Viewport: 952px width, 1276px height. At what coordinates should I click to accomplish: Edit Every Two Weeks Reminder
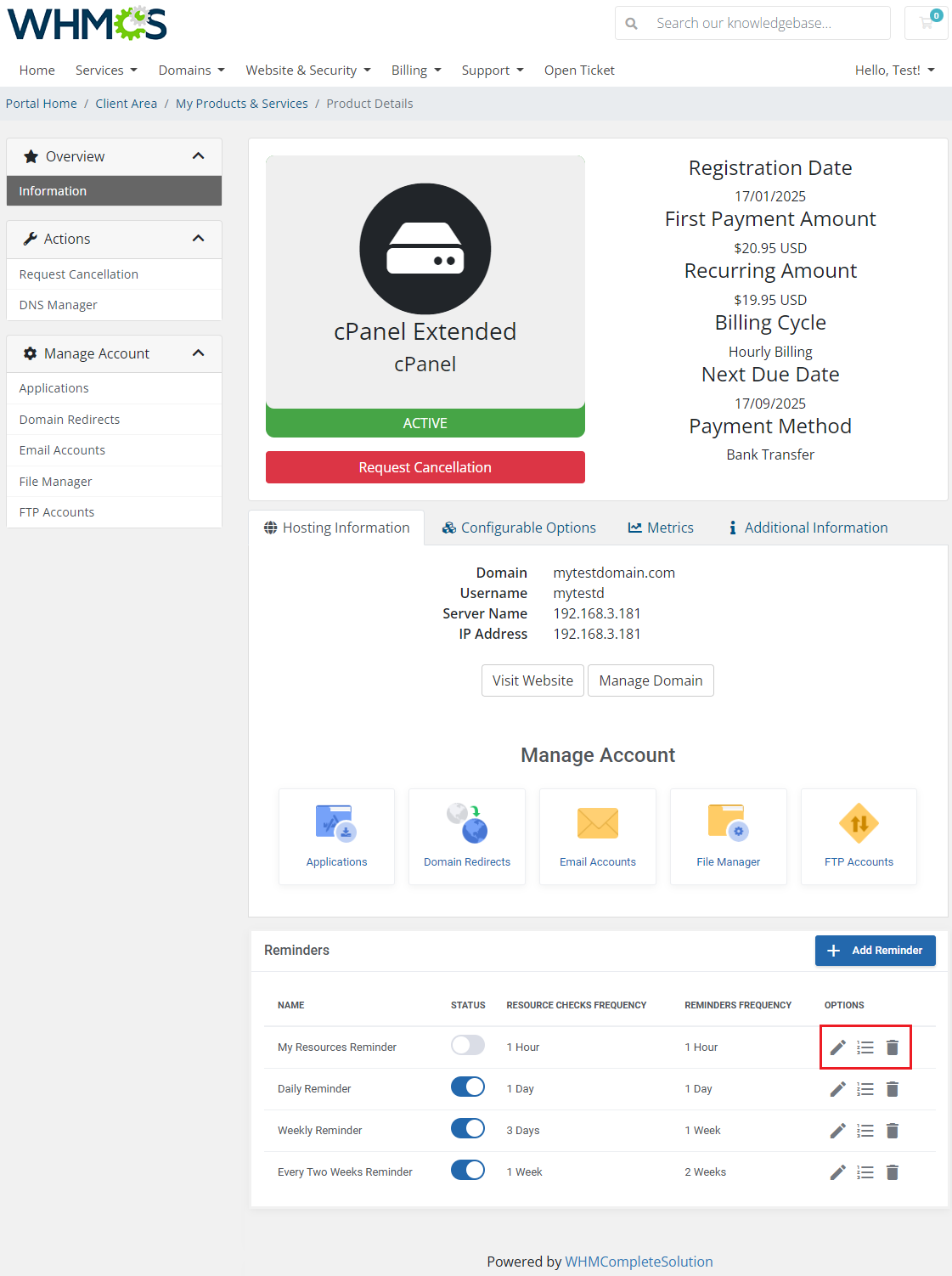(838, 1172)
